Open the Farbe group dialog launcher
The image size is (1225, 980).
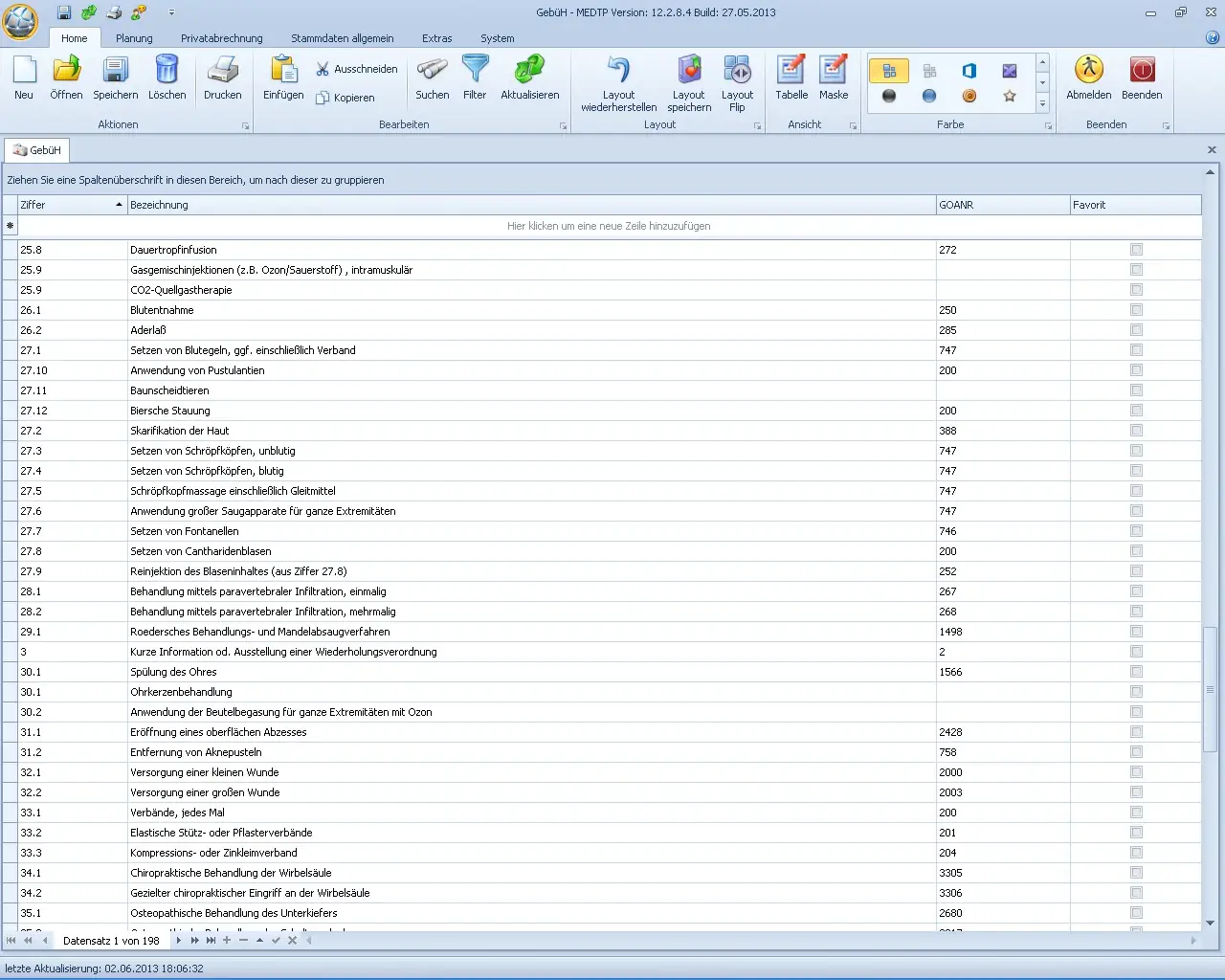(x=1050, y=125)
